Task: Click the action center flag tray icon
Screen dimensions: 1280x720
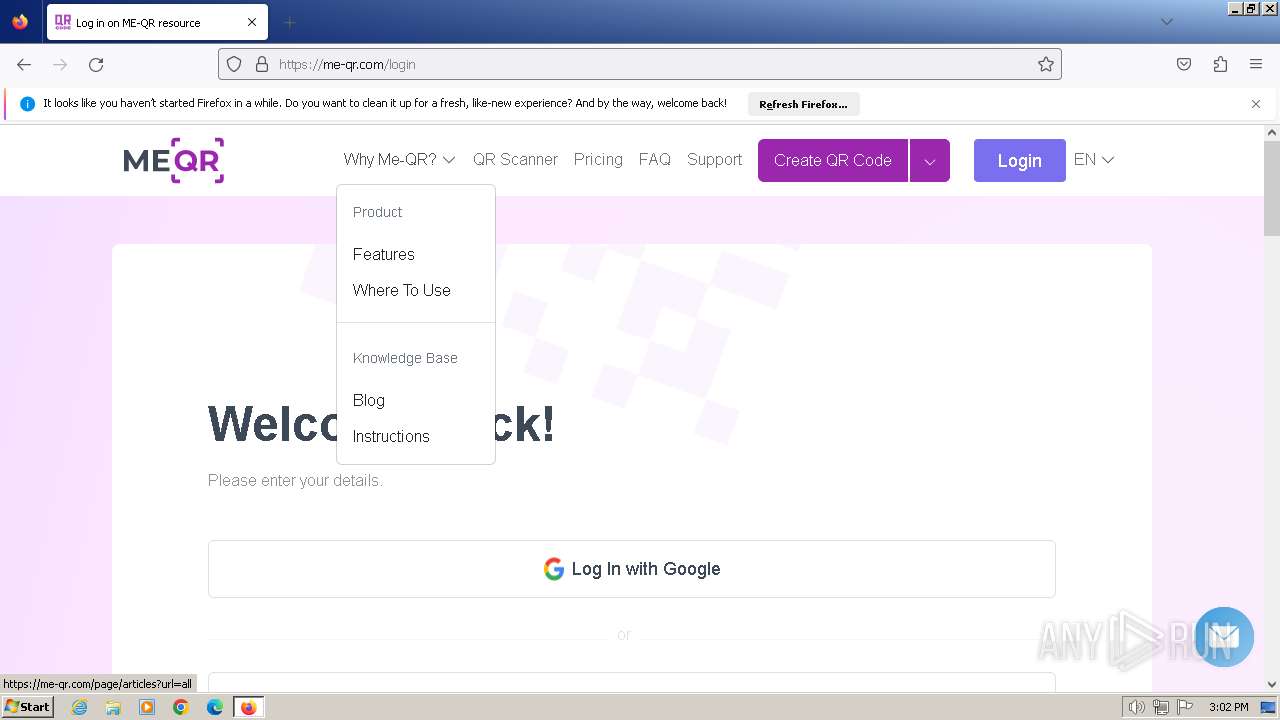Action: click(x=1185, y=707)
